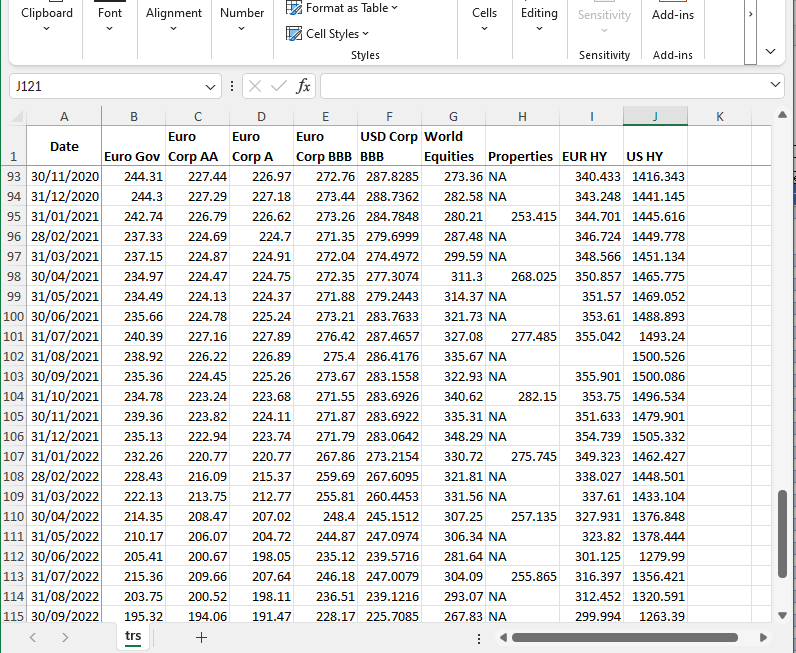This screenshot has width=796, height=653.
Task: Click the date cell 30/06/2022
Action: point(64,557)
